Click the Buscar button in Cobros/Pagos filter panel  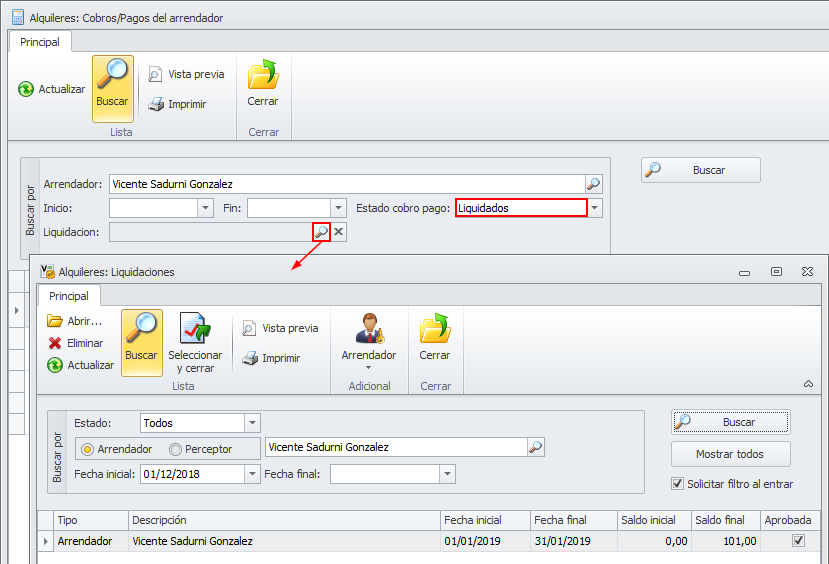point(701,170)
